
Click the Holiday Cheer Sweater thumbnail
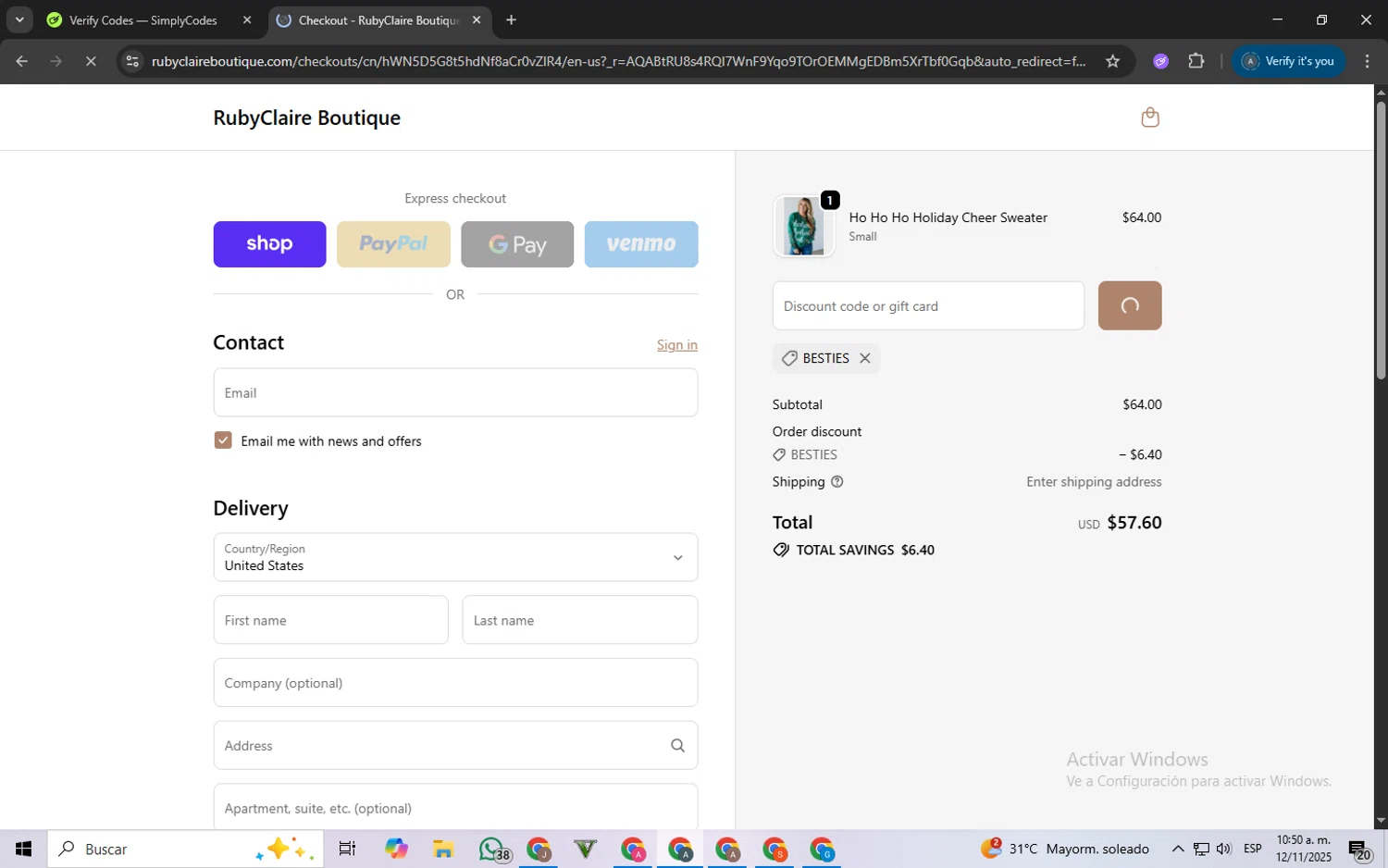[x=803, y=226]
